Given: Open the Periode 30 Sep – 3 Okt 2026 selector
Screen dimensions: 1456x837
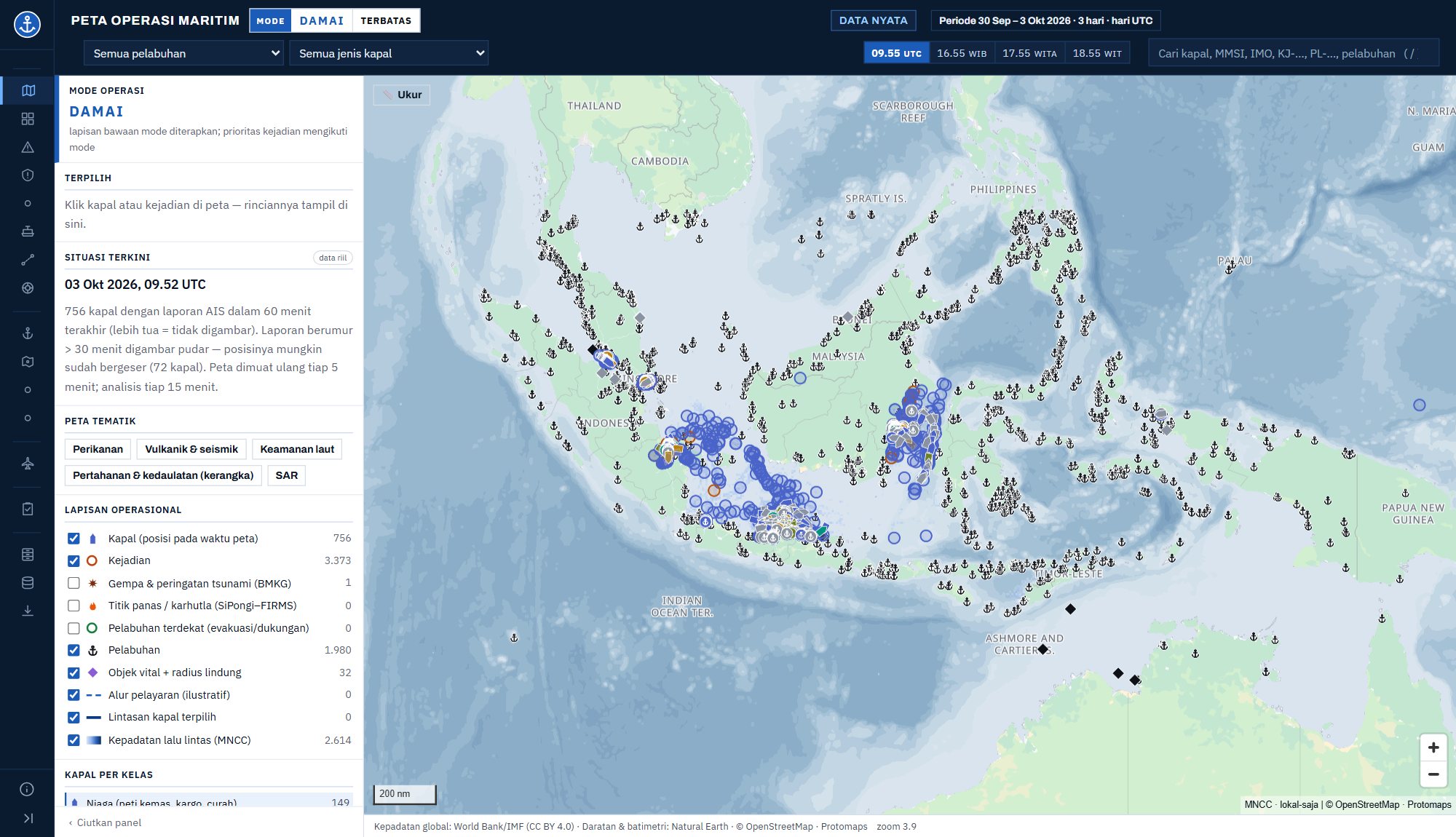Looking at the screenshot, I should coord(1045,20).
